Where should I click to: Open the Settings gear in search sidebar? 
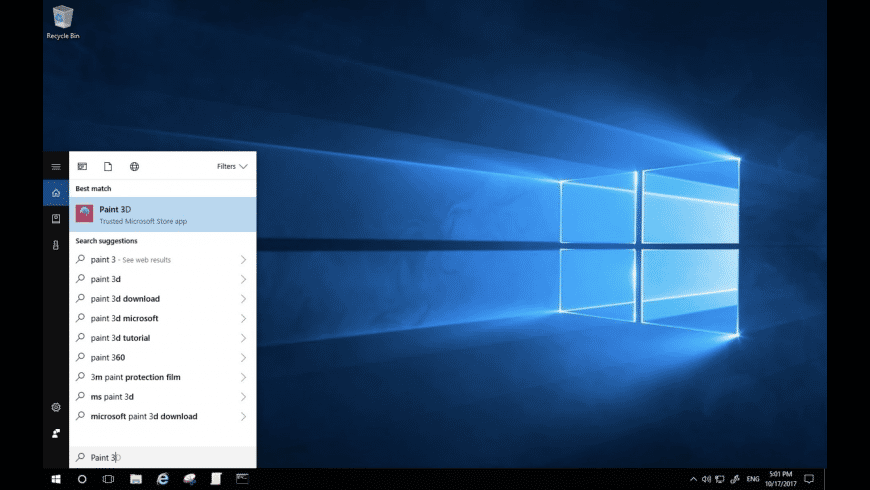pos(56,407)
